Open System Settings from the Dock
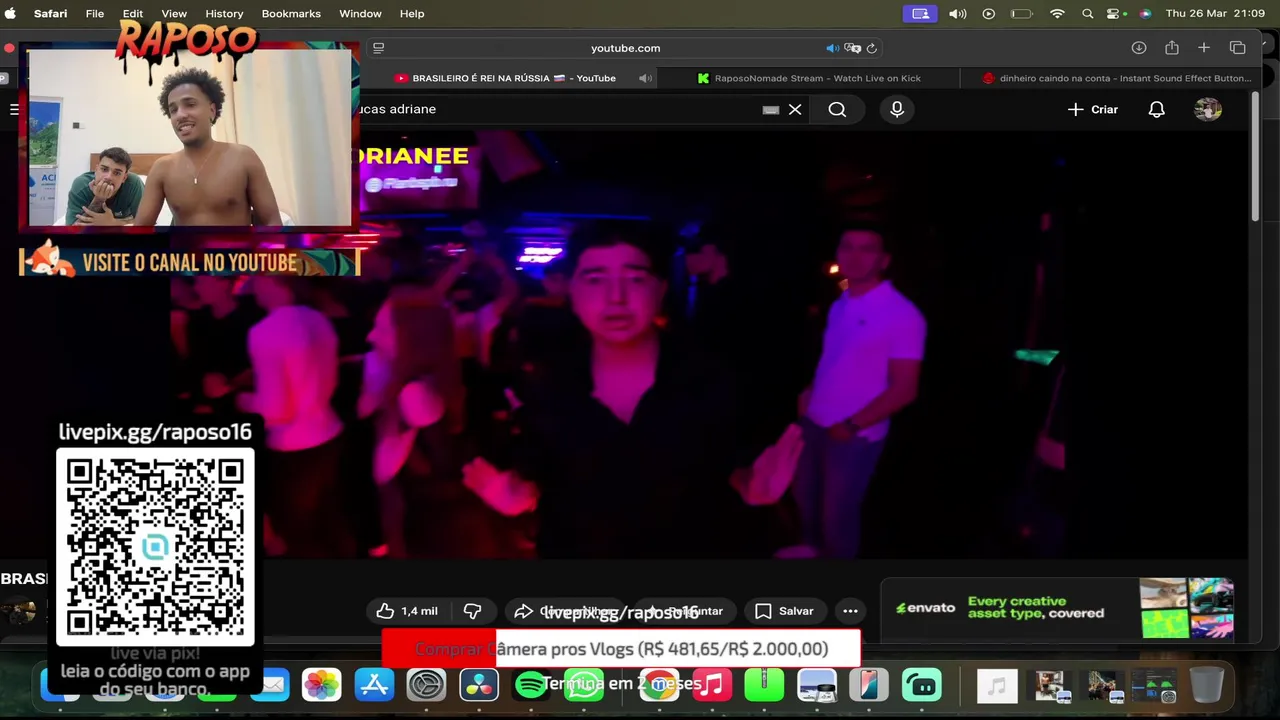Image resolution: width=1280 pixels, height=720 pixels. [427, 685]
